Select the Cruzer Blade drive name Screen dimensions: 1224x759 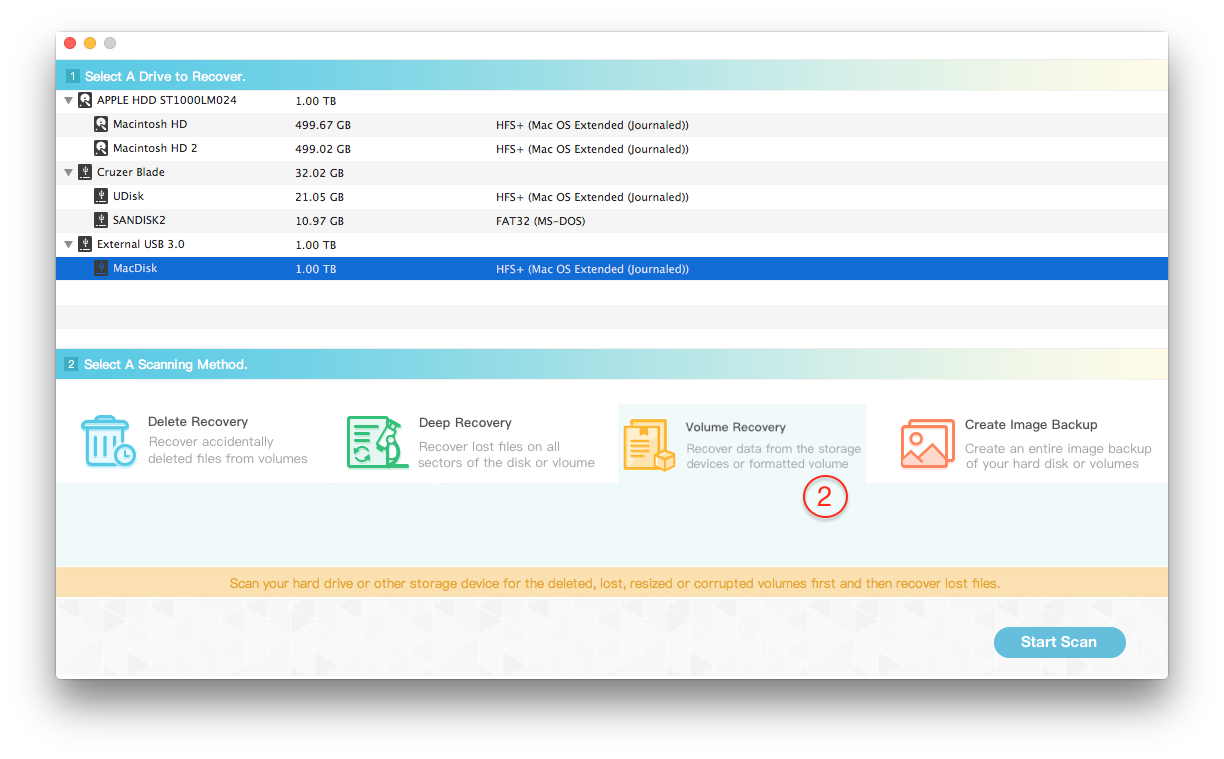[x=131, y=172]
